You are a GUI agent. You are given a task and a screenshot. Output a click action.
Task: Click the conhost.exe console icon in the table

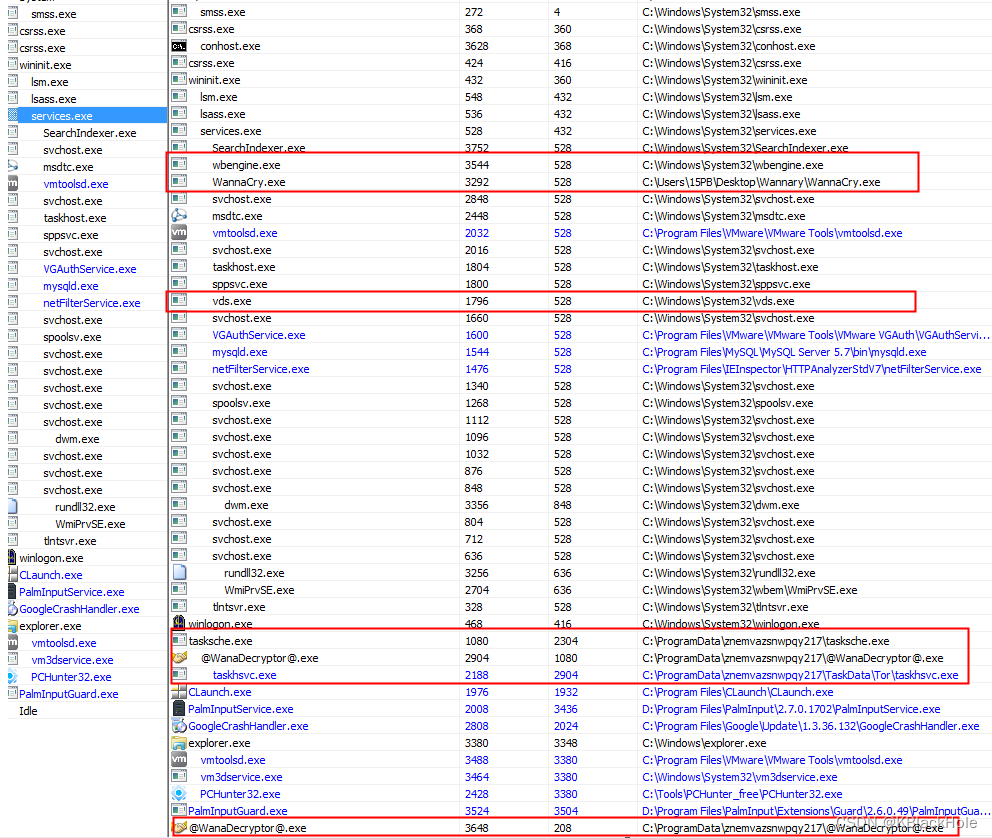(179, 46)
